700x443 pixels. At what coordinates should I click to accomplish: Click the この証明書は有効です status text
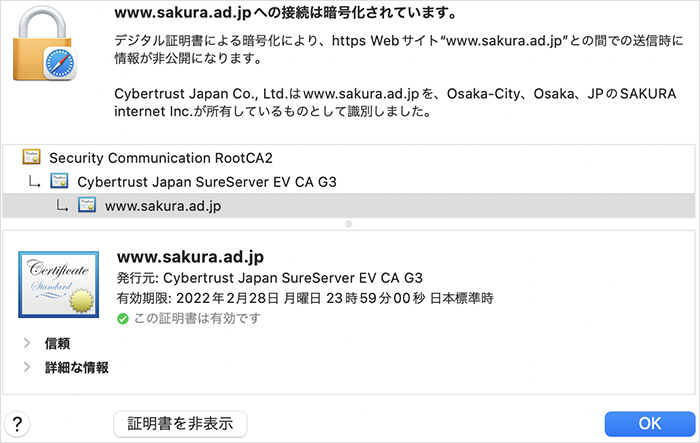click(x=196, y=318)
